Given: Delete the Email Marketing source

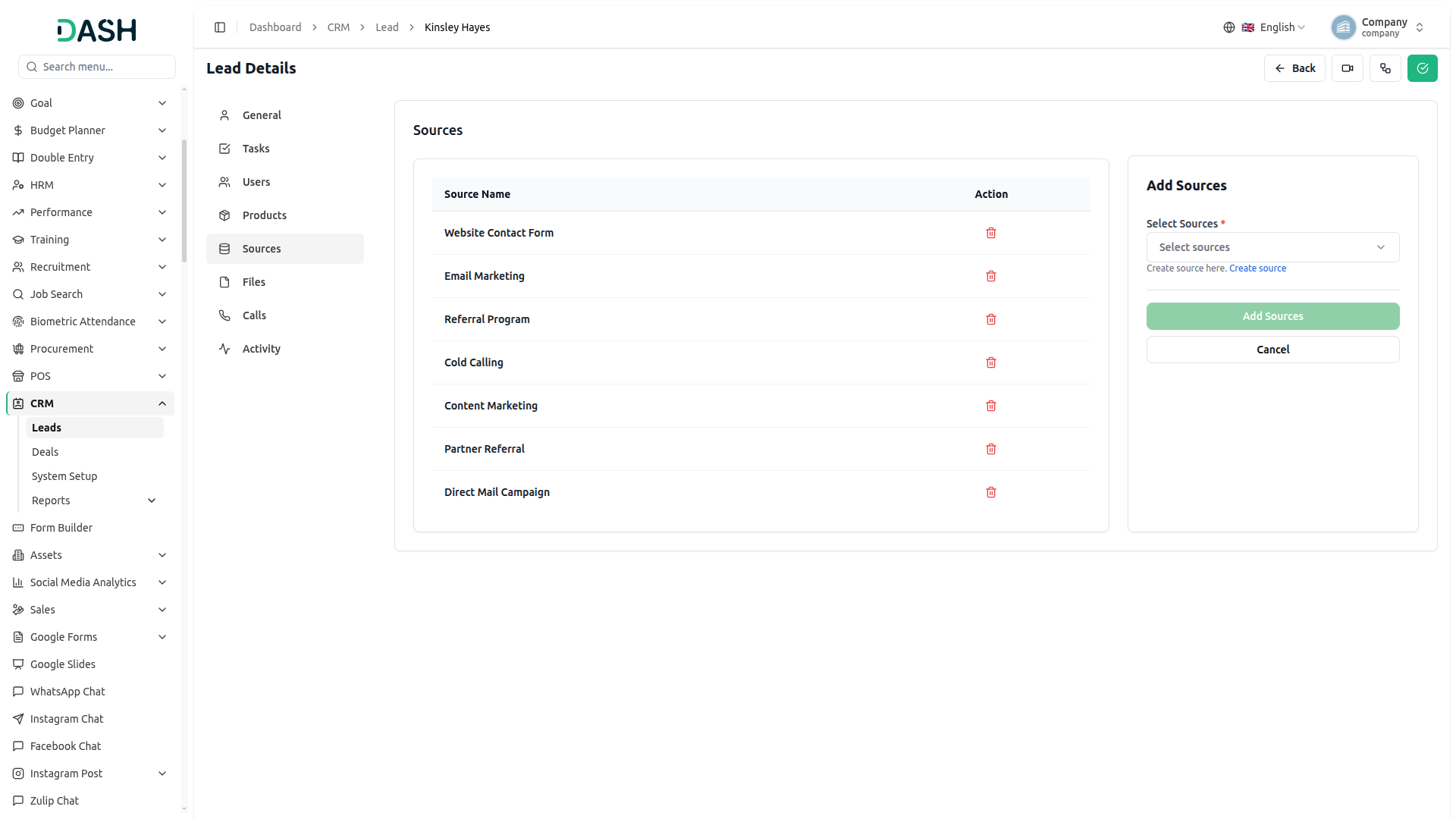Looking at the screenshot, I should (991, 276).
